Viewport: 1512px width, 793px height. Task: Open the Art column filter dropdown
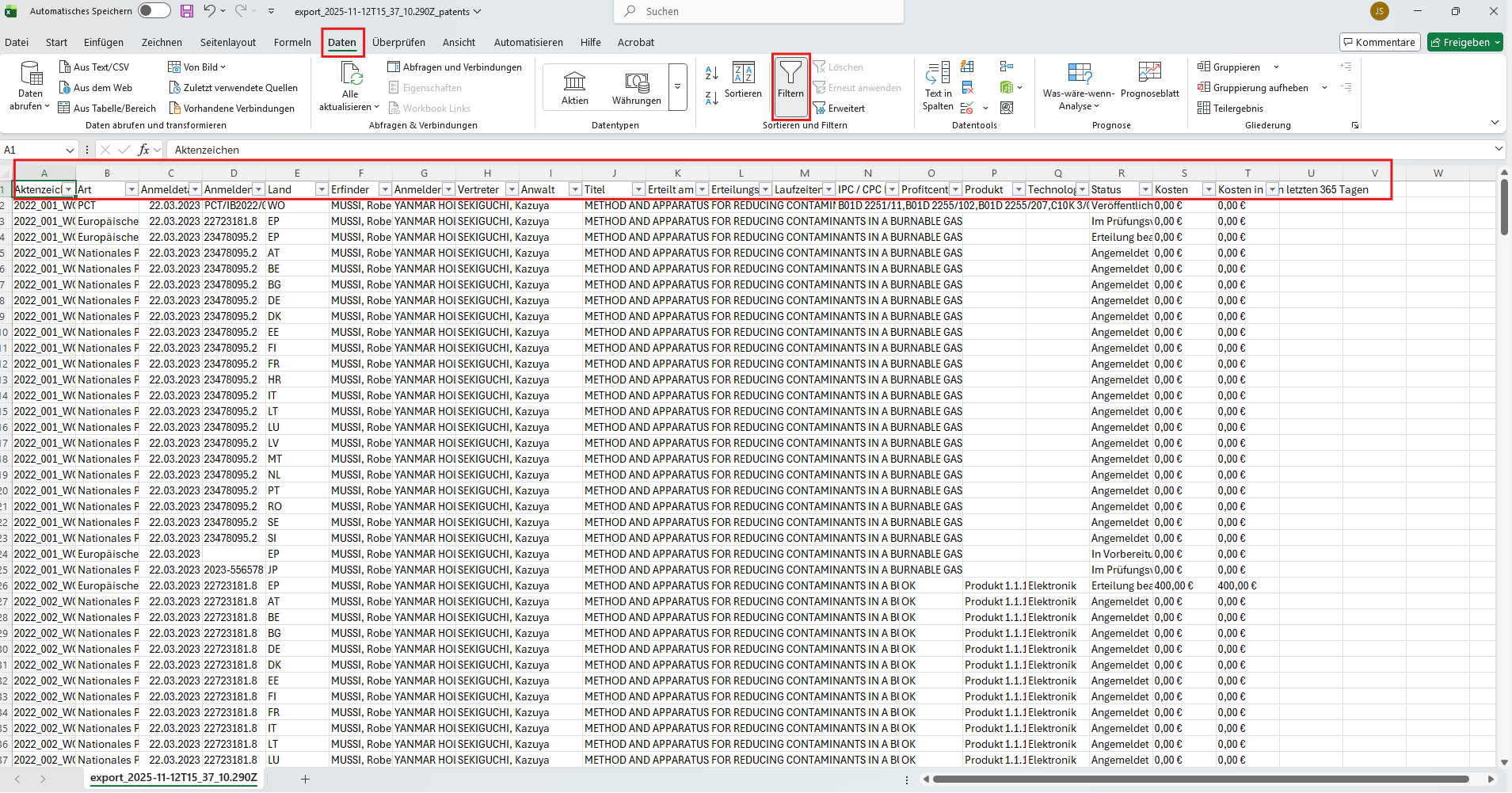131,189
